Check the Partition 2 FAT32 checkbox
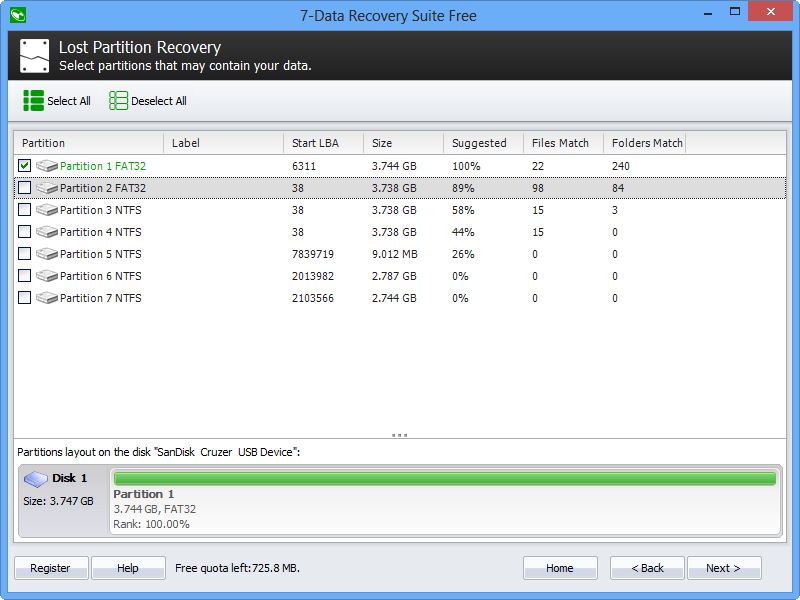Screen dimensions: 800x600 pos(25,188)
